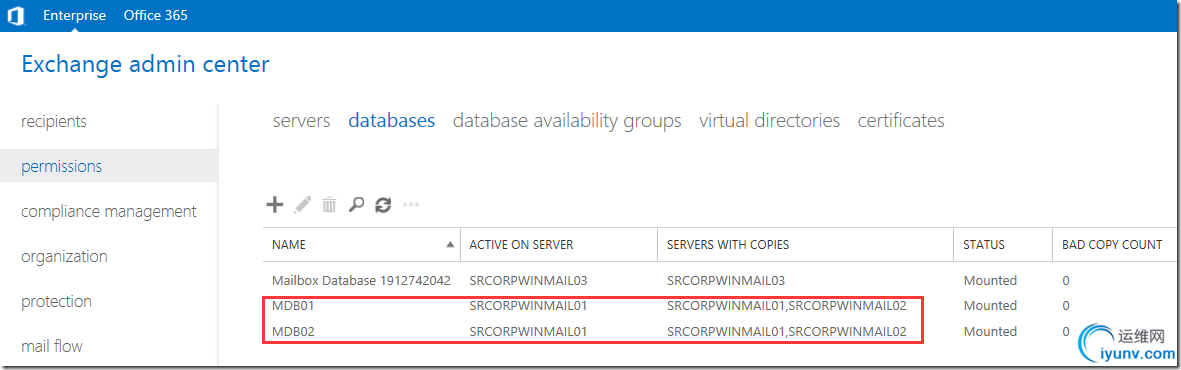Open the virtual directories tab
This screenshot has width=1181, height=370.
[769, 121]
